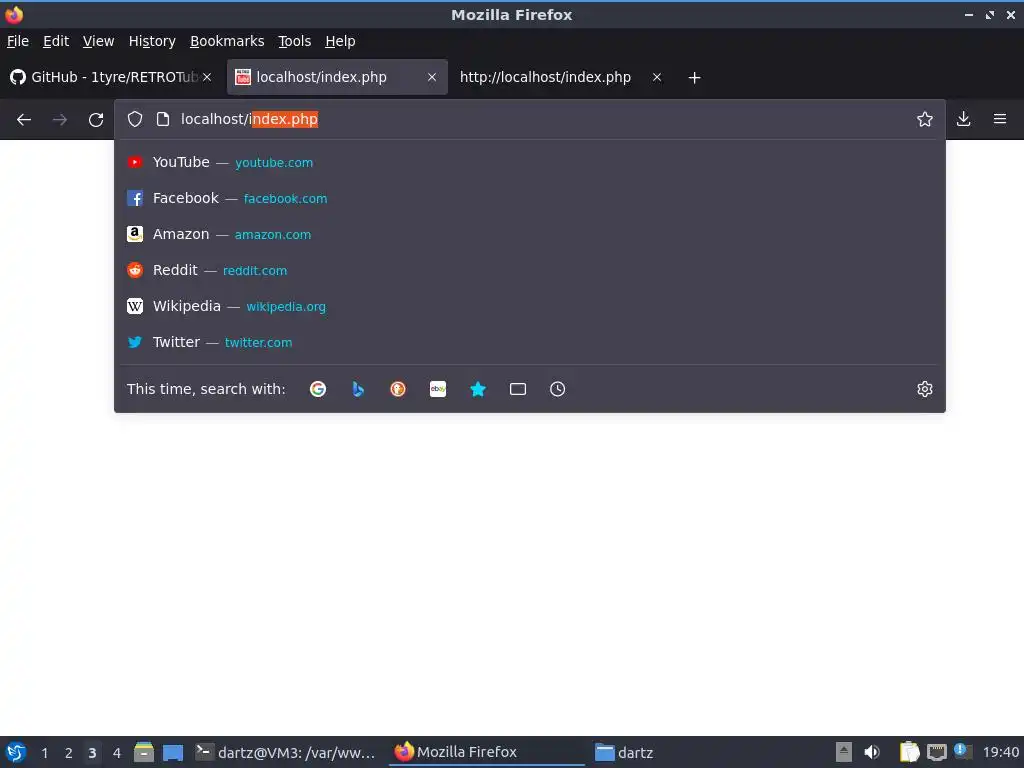Click the page info icon in address bar
1024x768 pixels.
coord(163,119)
